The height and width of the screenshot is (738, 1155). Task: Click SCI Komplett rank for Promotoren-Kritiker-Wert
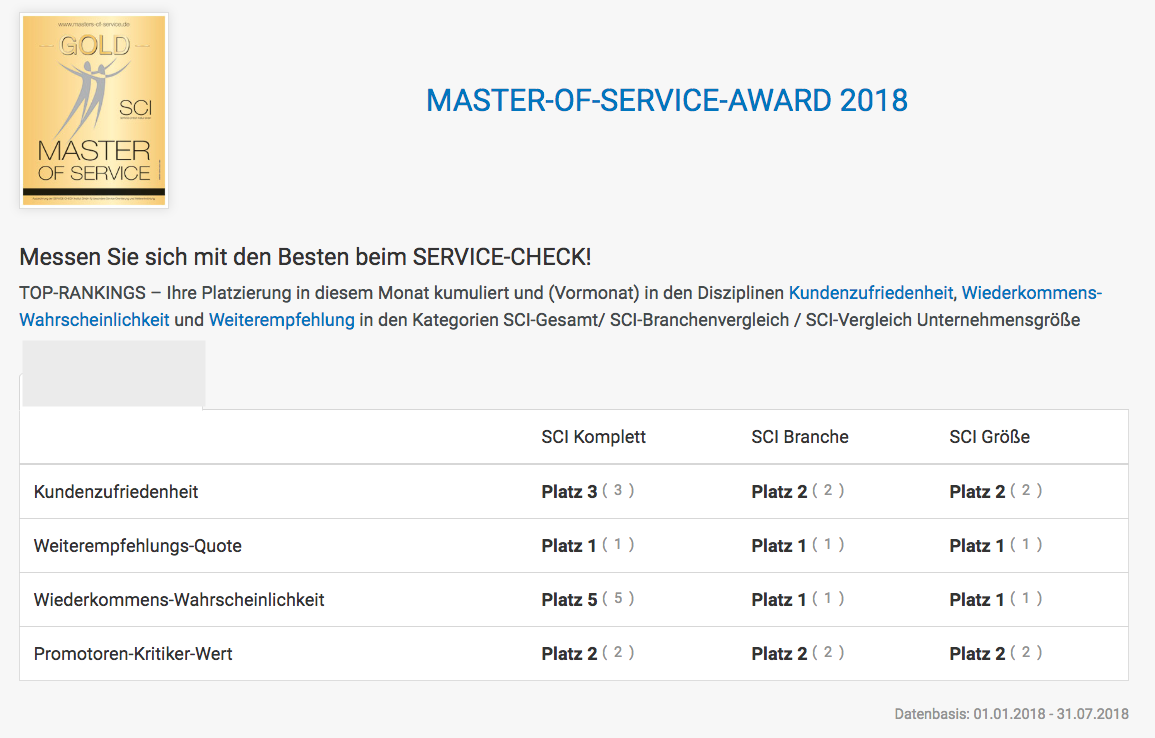(569, 654)
